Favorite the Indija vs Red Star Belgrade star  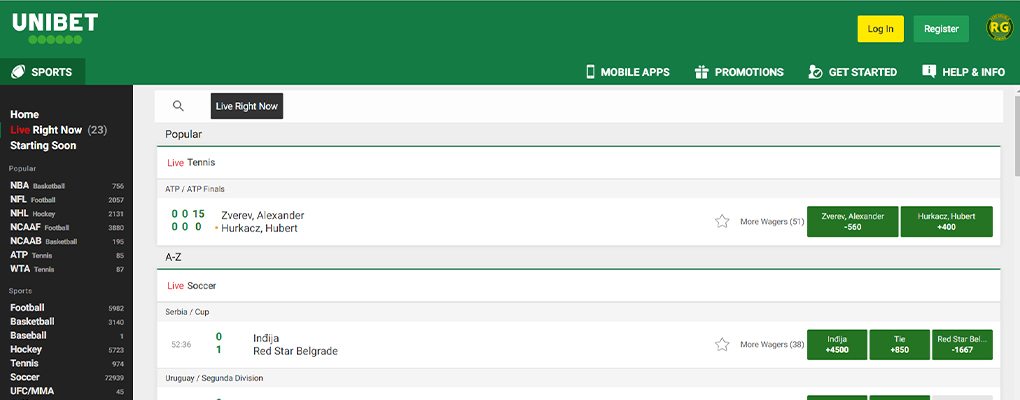[722, 345]
